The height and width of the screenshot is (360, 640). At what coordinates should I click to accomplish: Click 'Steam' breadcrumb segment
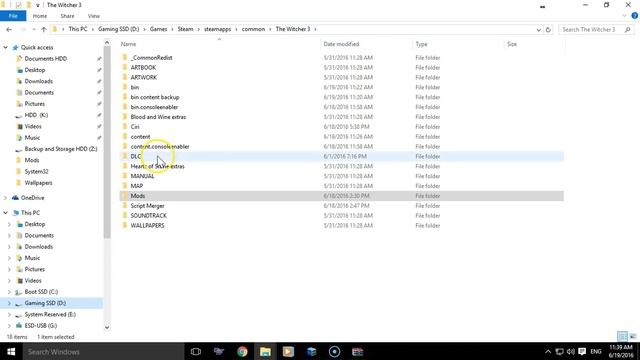click(x=185, y=29)
